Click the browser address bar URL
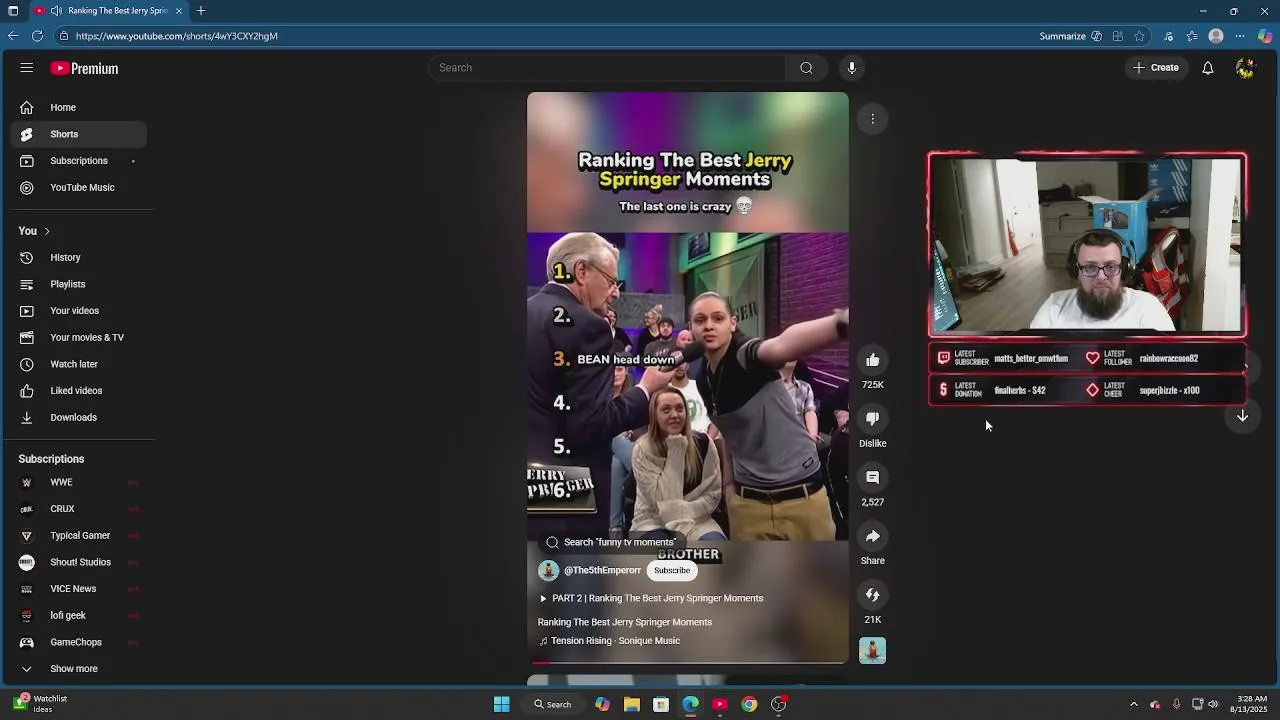Image resolution: width=1280 pixels, height=720 pixels. tap(176, 36)
